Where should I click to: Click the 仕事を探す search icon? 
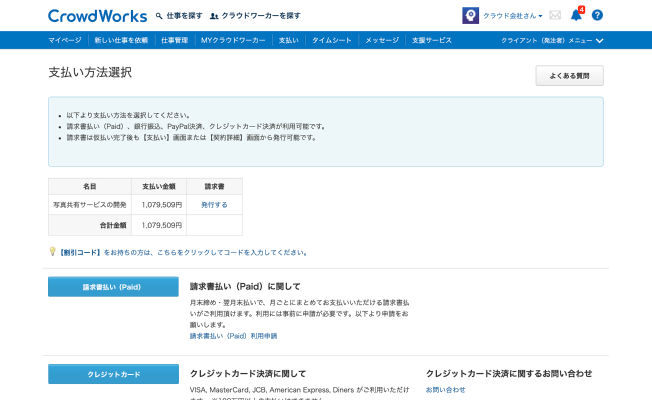[x=159, y=17]
